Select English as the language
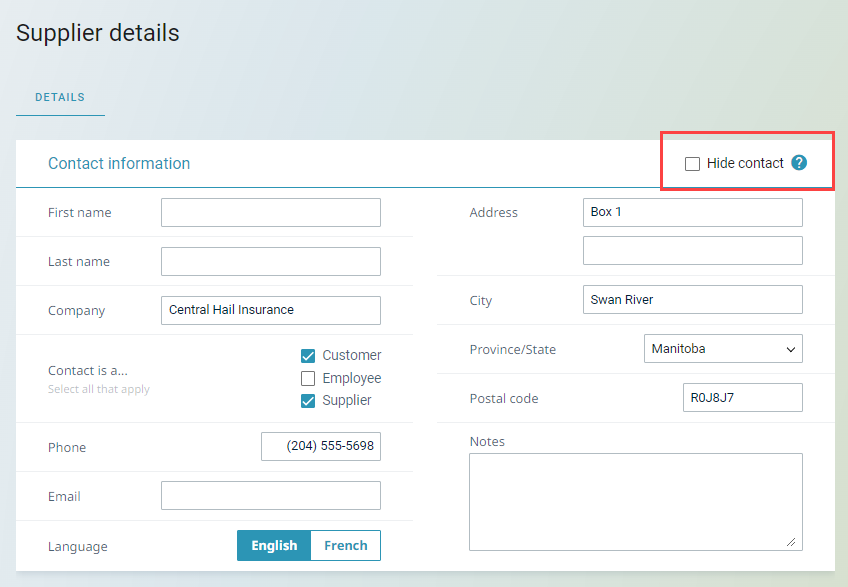This screenshot has width=848, height=587. click(x=274, y=546)
